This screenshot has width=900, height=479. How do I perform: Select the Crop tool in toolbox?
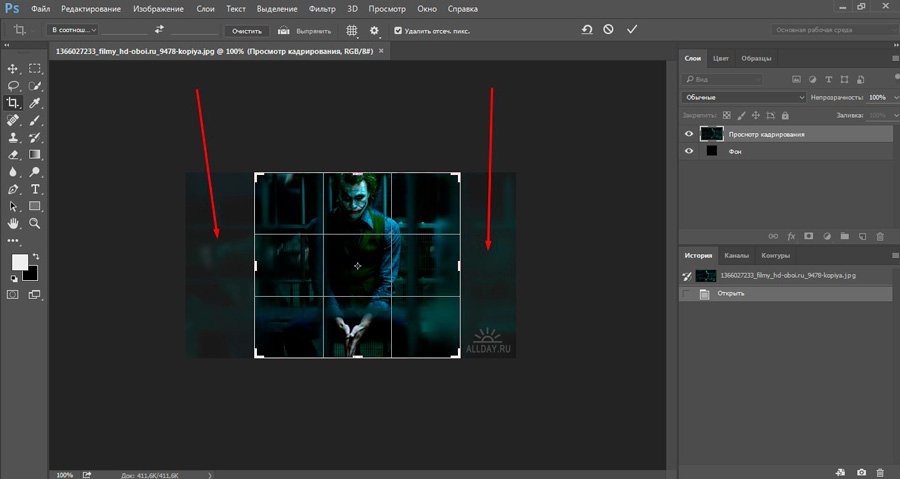(x=12, y=103)
